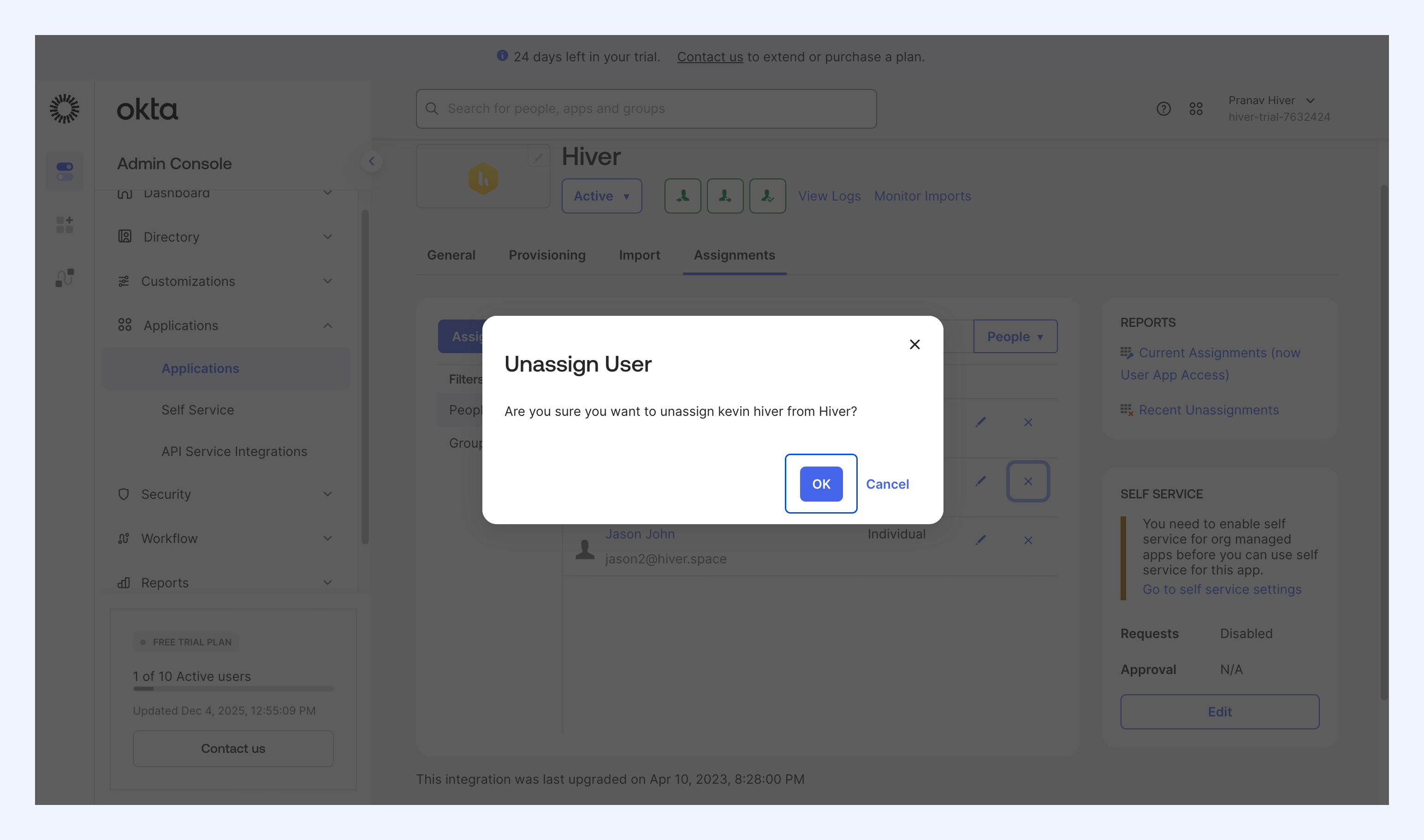This screenshot has width=1424, height=840.
Task: Expand the Security section chevron
Action: tap(328, 494)
